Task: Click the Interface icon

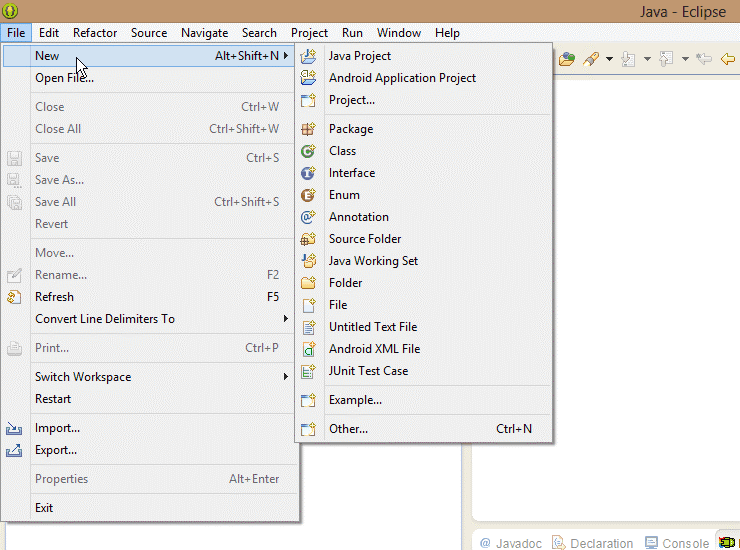Action: pos(308,173)
